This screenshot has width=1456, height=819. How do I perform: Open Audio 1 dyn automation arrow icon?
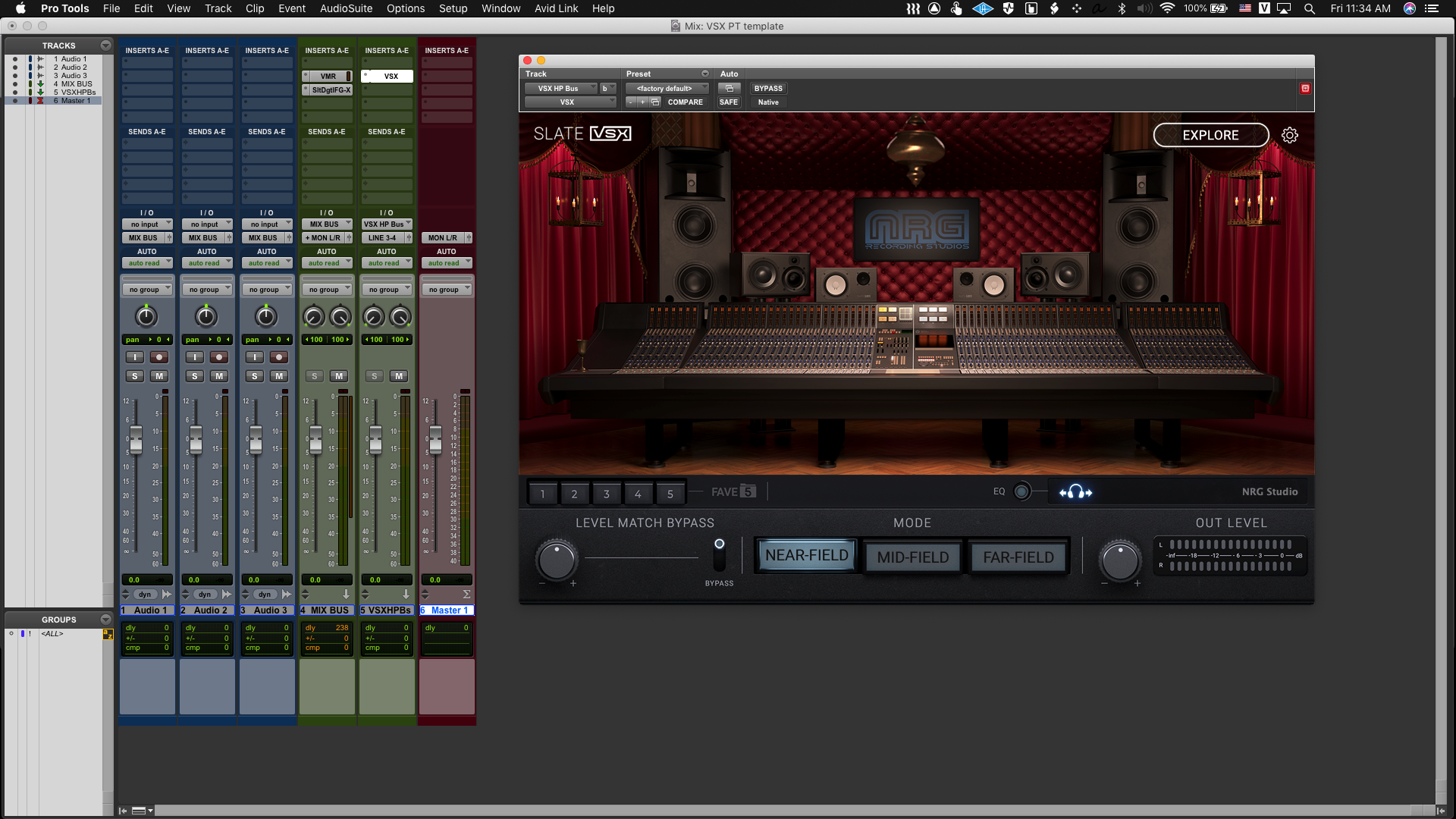167,595
